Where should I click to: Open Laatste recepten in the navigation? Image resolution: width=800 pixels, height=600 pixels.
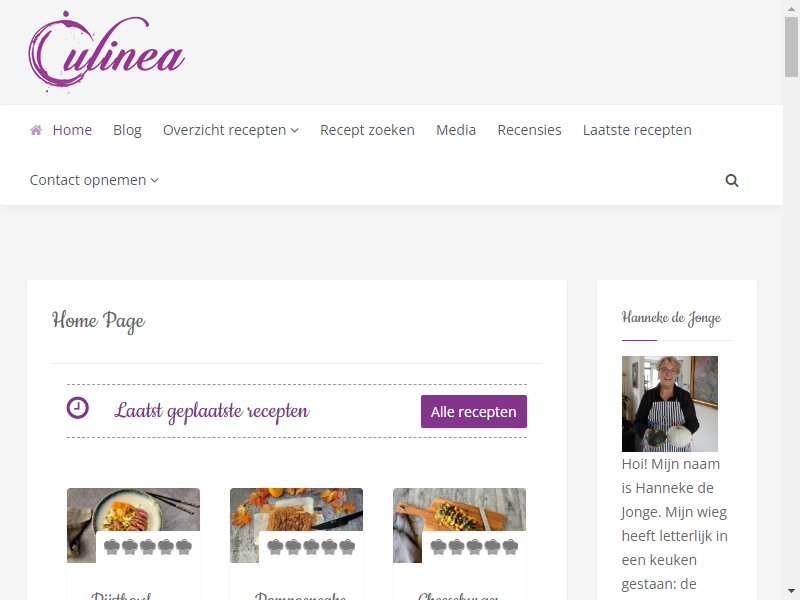[x=637, y=130]
